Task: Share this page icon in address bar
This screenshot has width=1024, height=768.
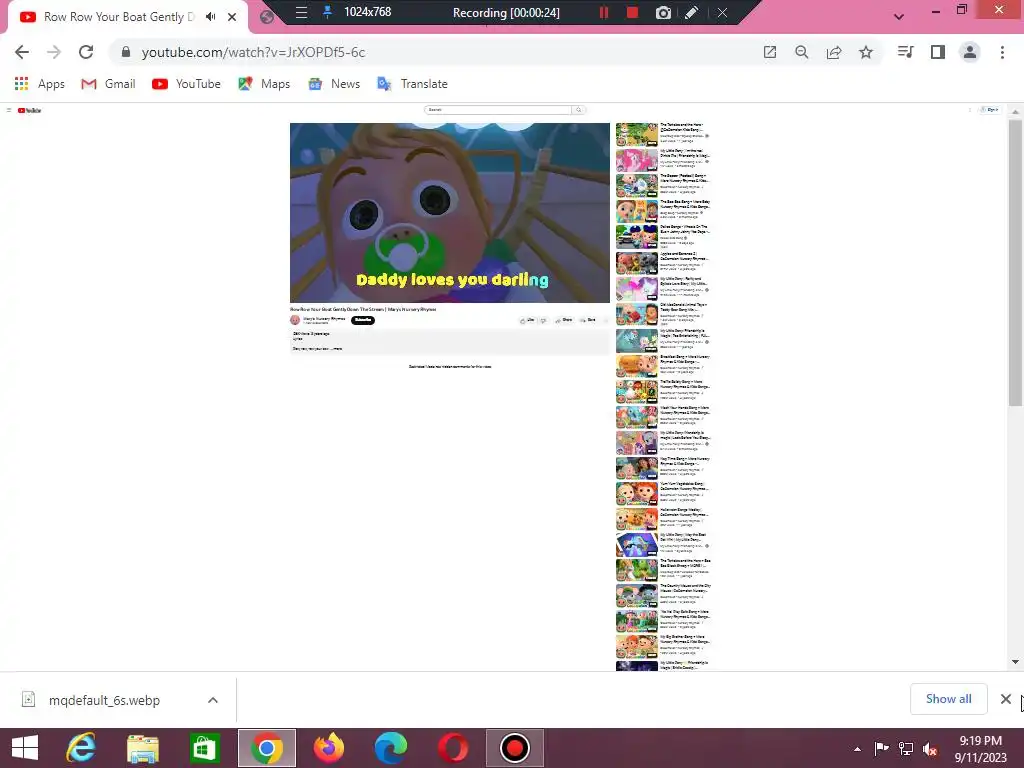Action: 834,52
